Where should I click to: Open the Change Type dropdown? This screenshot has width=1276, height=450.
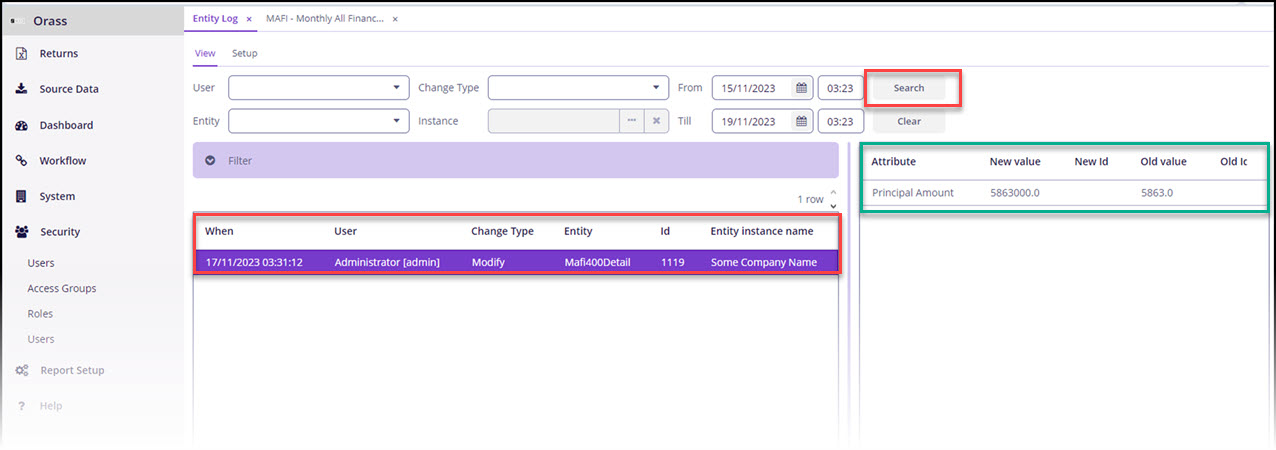[656, 88]
